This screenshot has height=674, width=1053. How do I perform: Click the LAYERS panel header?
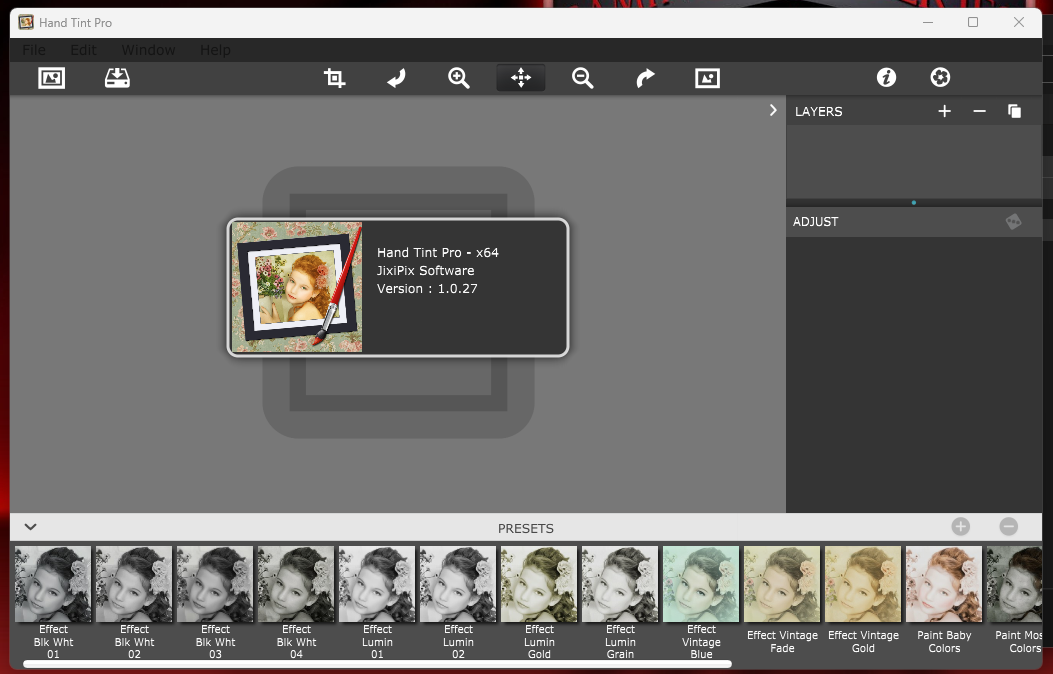point(819,111)
